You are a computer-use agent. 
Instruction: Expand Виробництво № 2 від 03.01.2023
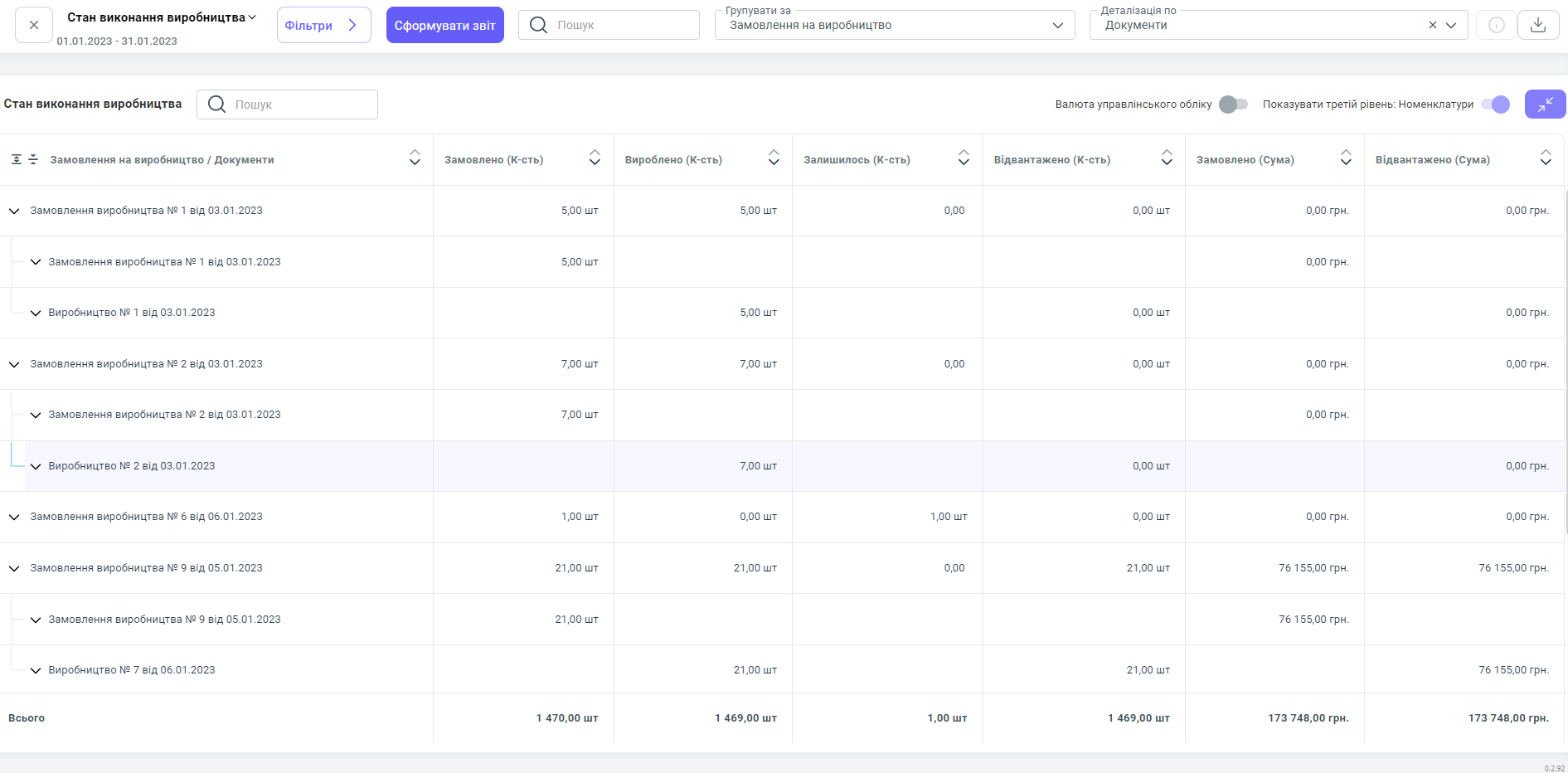click(36, 466)
